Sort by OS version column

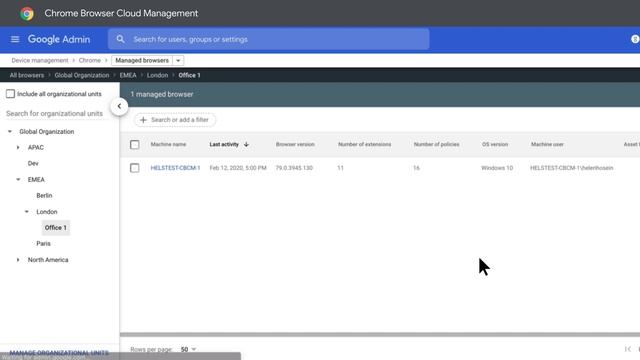[495, 144]
